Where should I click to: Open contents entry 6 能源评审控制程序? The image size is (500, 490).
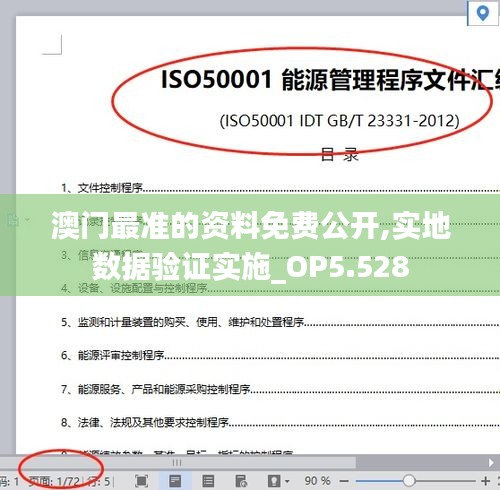coord(112,355)
